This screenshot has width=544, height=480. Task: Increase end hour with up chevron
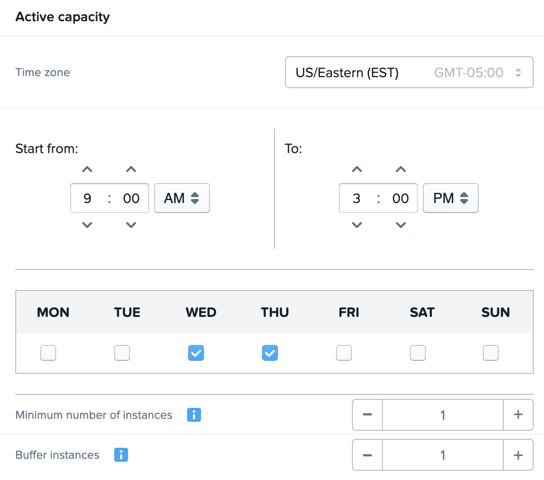[357, 170]
